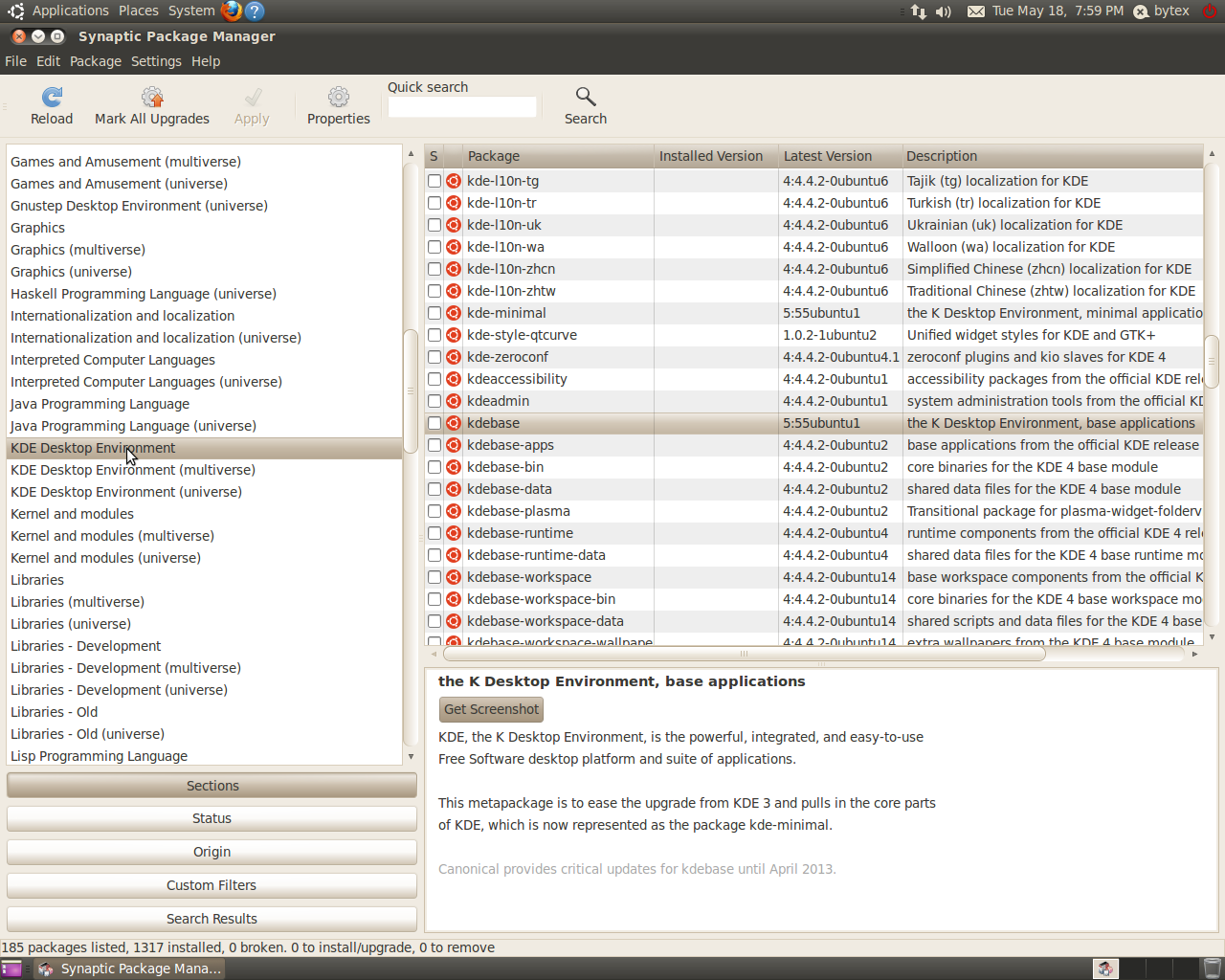The image size is (1225, 980).
Task: Open the Edit menu
Action: coord(48,61)
